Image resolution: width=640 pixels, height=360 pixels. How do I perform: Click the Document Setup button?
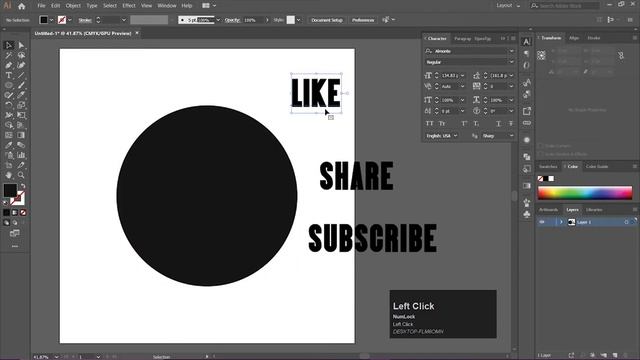coord(327,20)
